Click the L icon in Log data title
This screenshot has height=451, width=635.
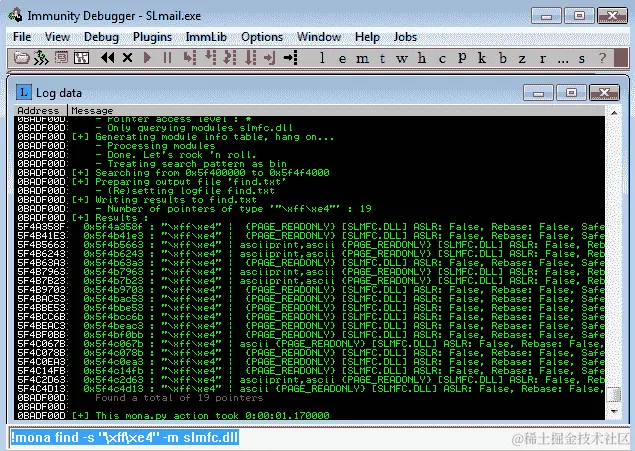(23, 92)
